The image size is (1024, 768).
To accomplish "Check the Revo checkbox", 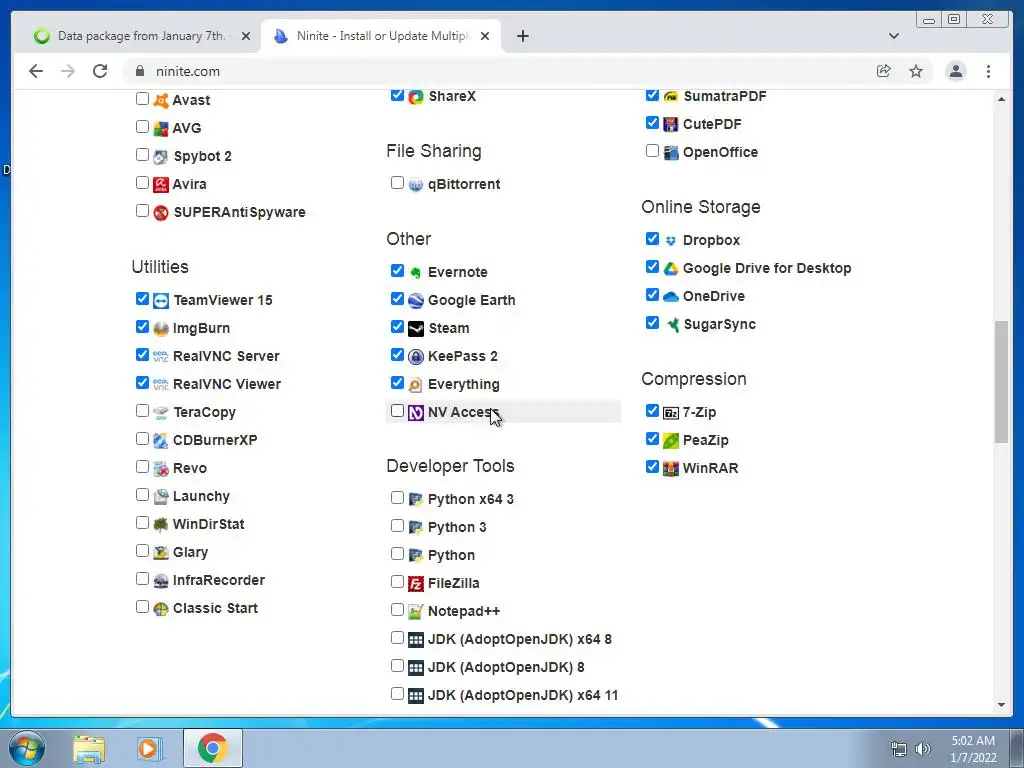I will coord(142,466).
